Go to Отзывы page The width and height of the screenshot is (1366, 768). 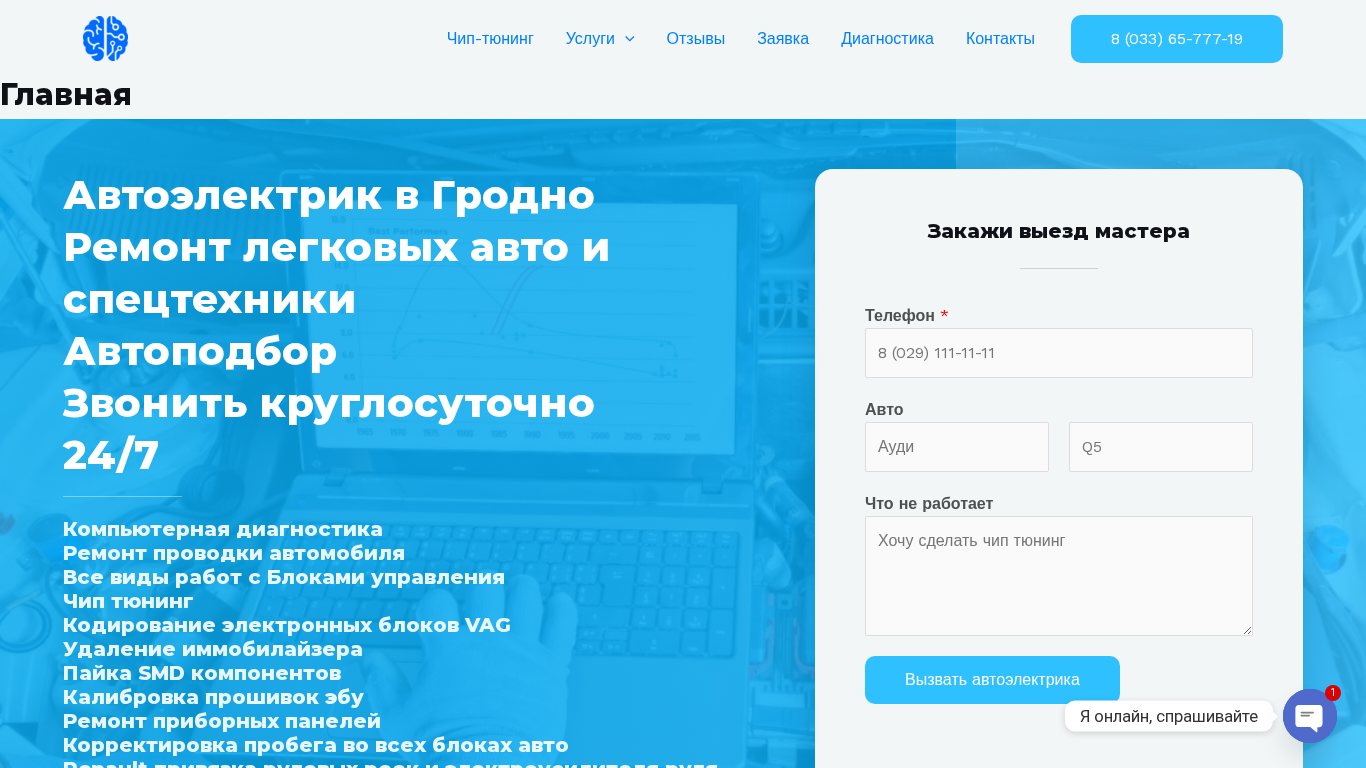point(696,39)
